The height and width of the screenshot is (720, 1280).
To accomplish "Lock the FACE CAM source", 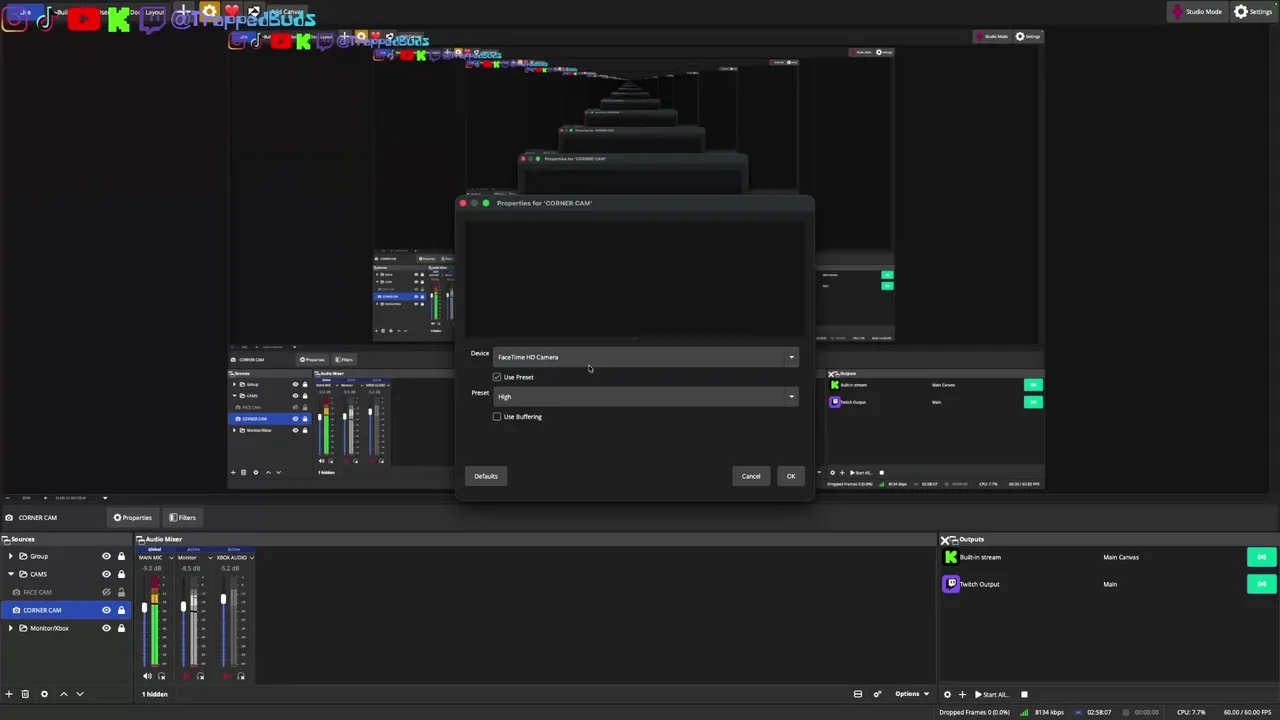I will click(121, 592).
